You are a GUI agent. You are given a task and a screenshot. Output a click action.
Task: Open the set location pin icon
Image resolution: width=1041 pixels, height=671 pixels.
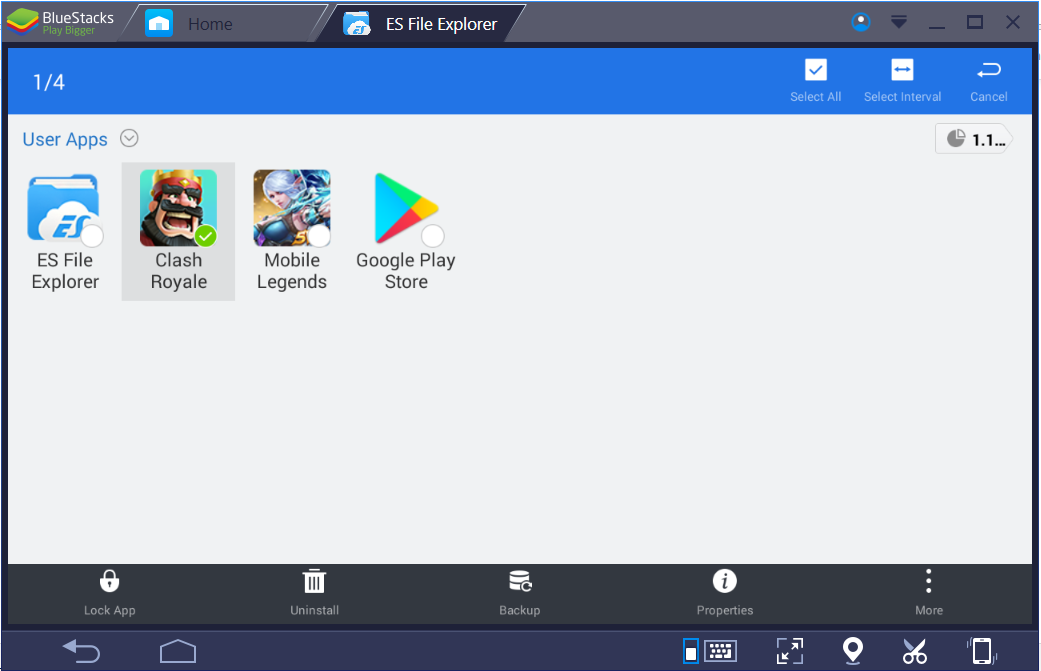(x=852, y=650)
